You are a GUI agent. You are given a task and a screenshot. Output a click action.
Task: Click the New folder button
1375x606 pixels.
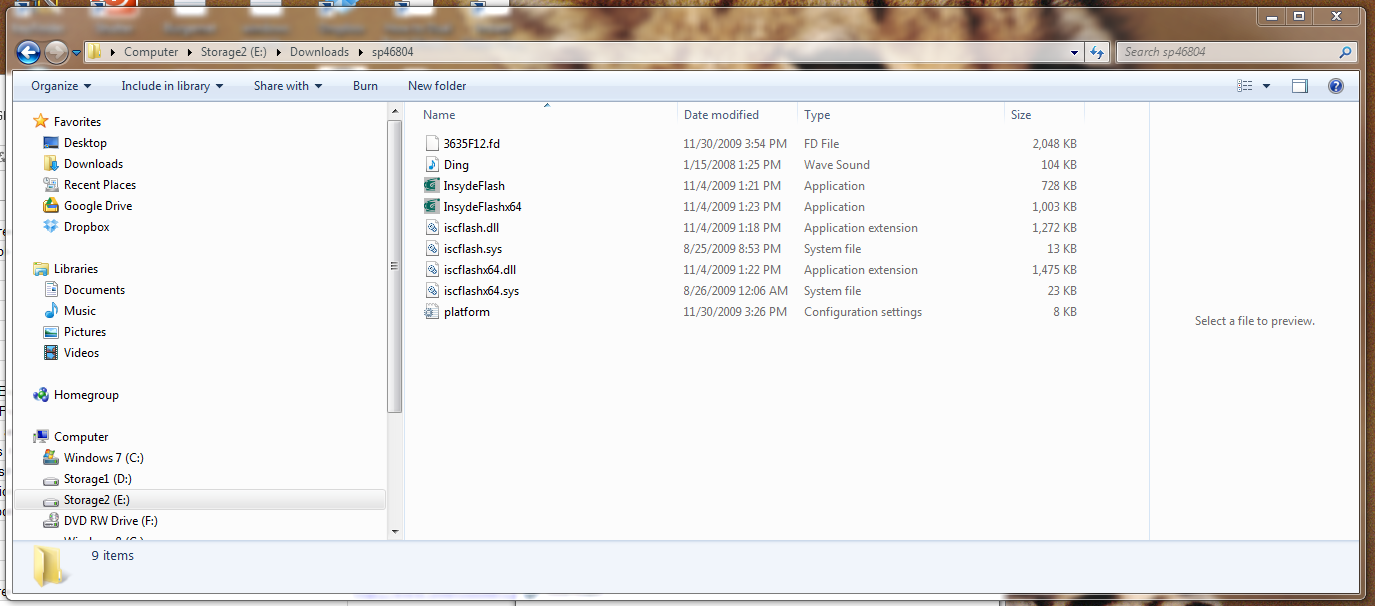pos(437,86)
